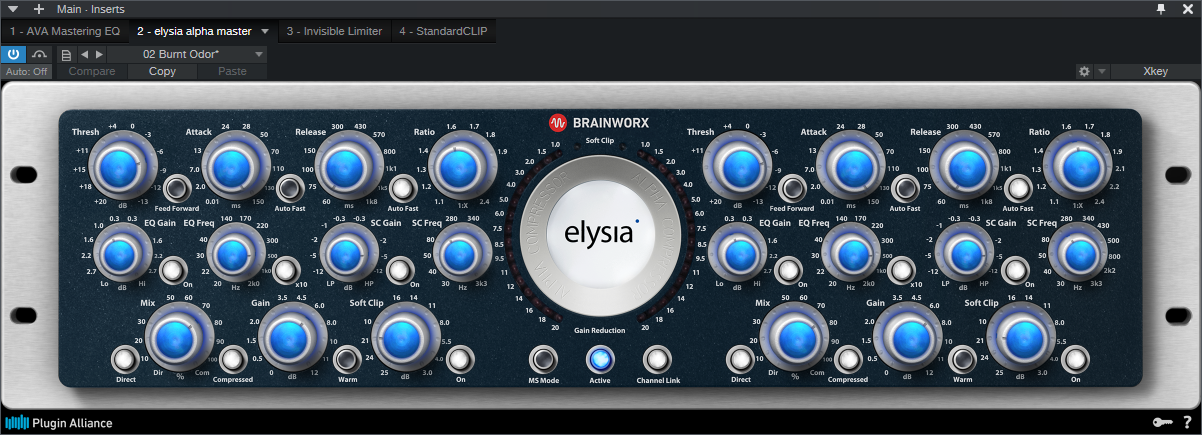Click left Mix Direct button
Screen dimensions: 1202x435
click(x=124, y=359)
